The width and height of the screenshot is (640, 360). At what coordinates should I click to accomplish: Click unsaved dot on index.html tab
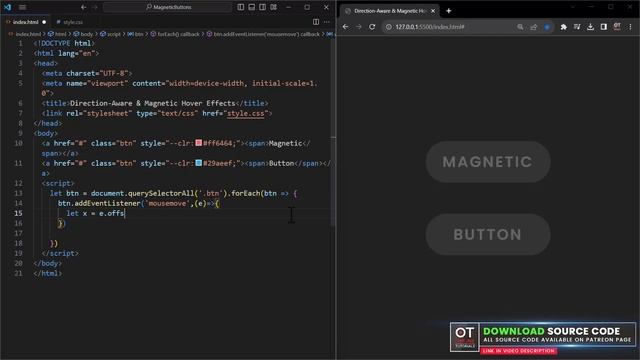coord(44,22)
